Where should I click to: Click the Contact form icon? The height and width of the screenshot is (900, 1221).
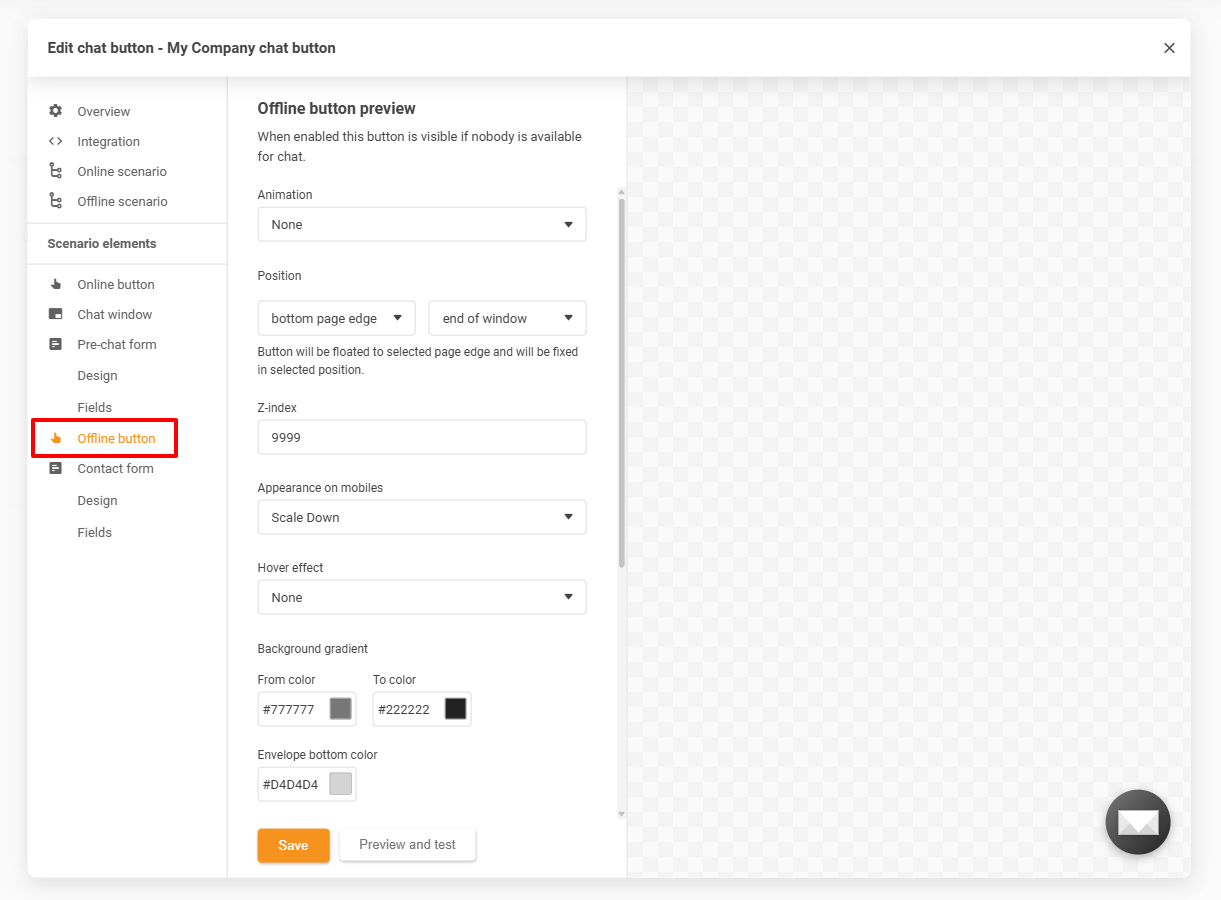tap(56, 468)
